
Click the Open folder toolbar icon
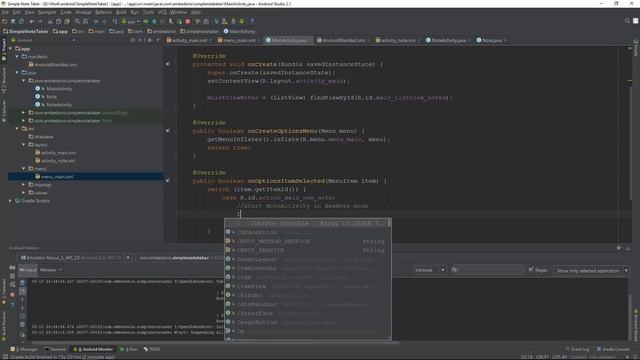click(x=4, y=21)
